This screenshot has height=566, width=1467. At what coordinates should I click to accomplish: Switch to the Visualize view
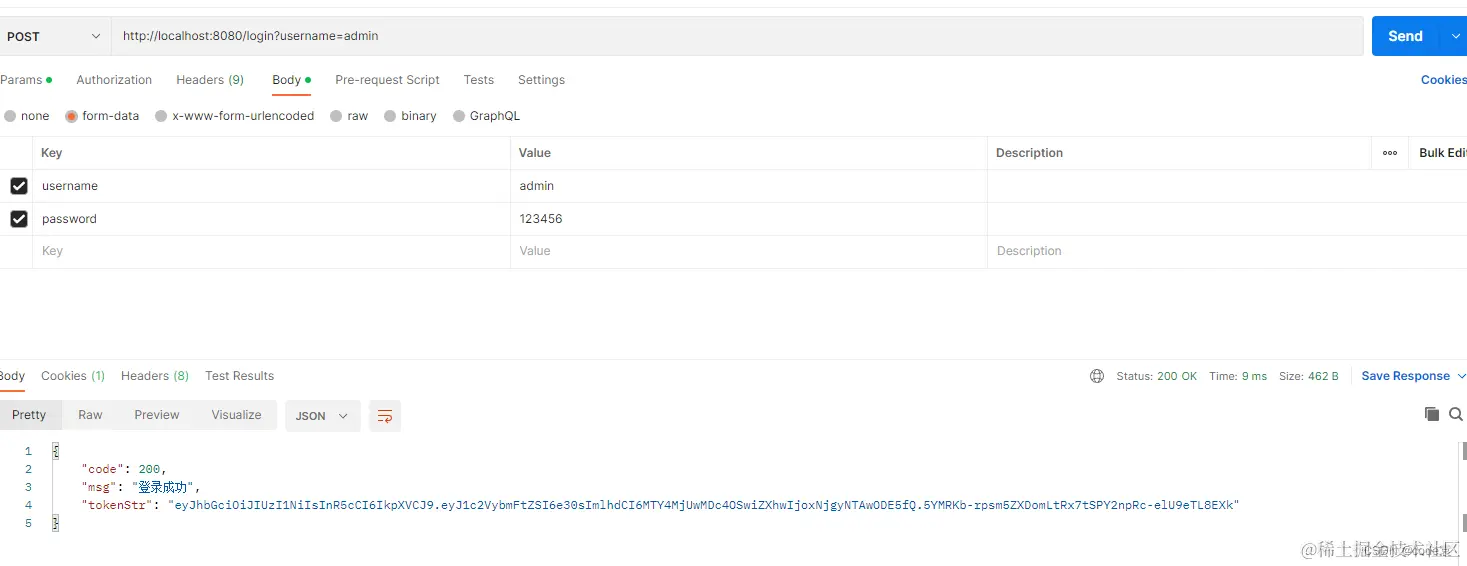pyautogui.click(x=236, y=415)
